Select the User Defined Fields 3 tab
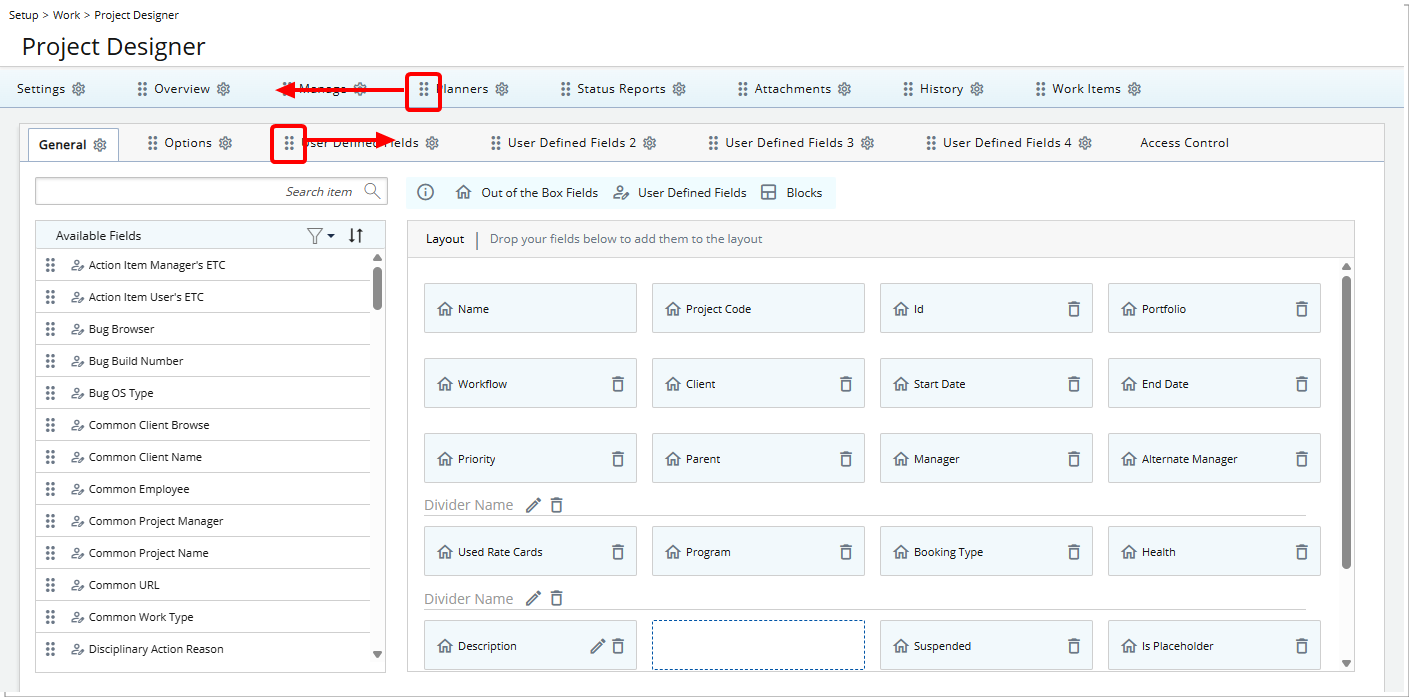The width and height of the screenshot is (1409, 697). coord(789,143)
